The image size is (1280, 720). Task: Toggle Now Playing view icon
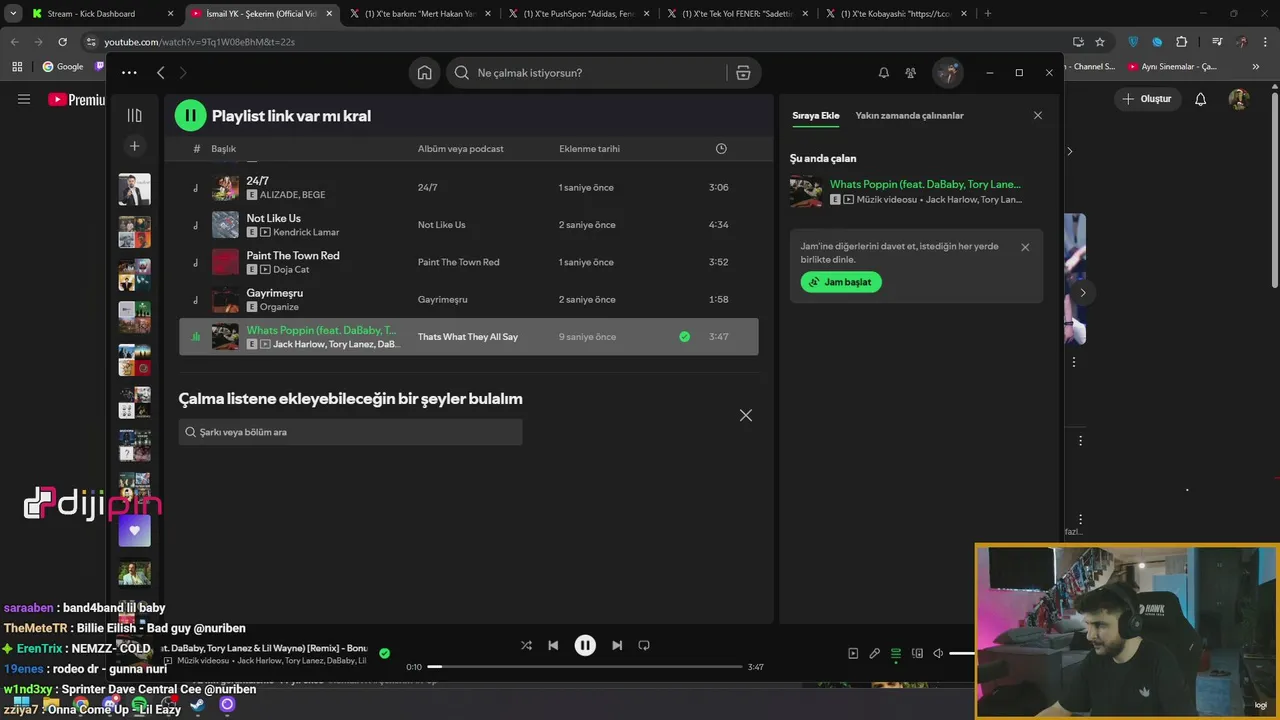[853, 654]
